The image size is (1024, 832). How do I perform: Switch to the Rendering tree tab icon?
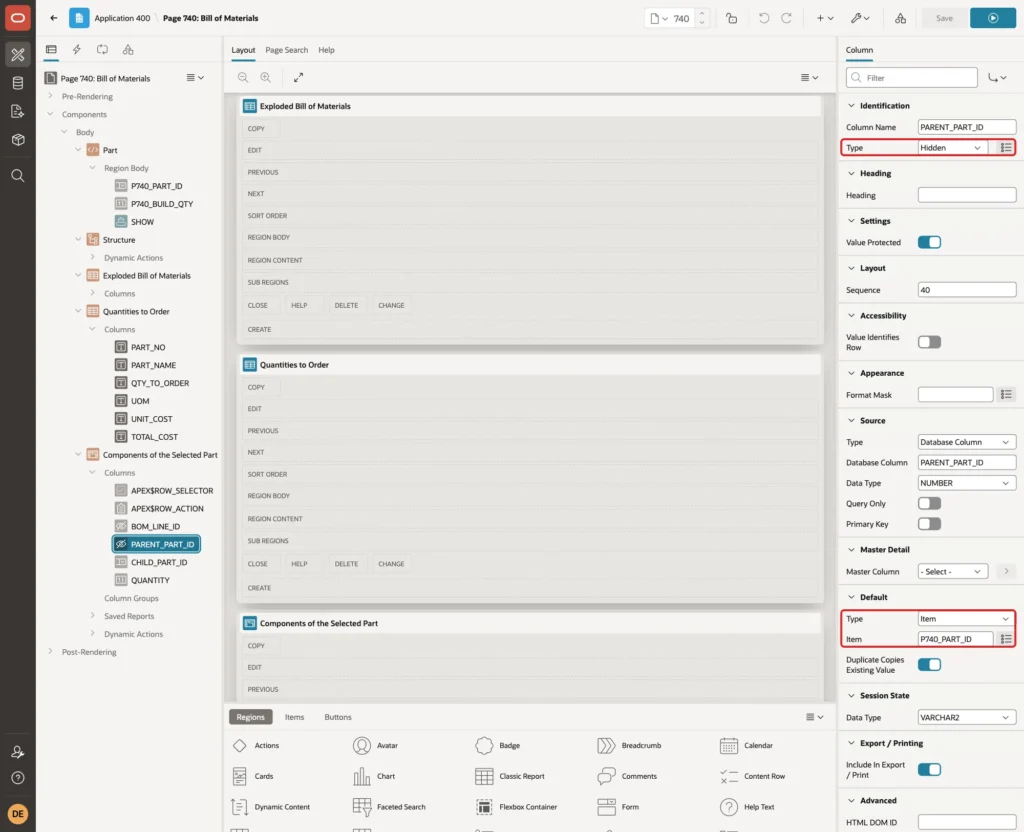pyautogui.click(x=51, y=50)
